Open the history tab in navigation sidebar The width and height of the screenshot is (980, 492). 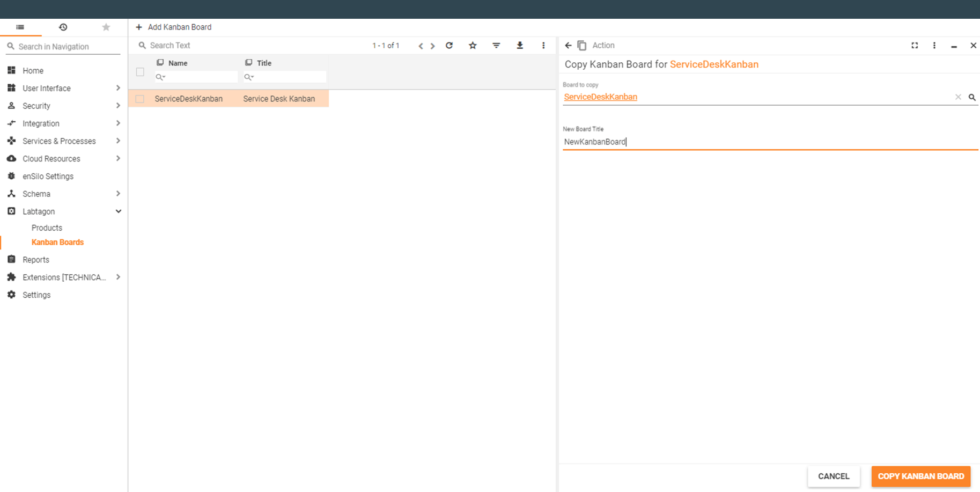click(x=63, y=27)
